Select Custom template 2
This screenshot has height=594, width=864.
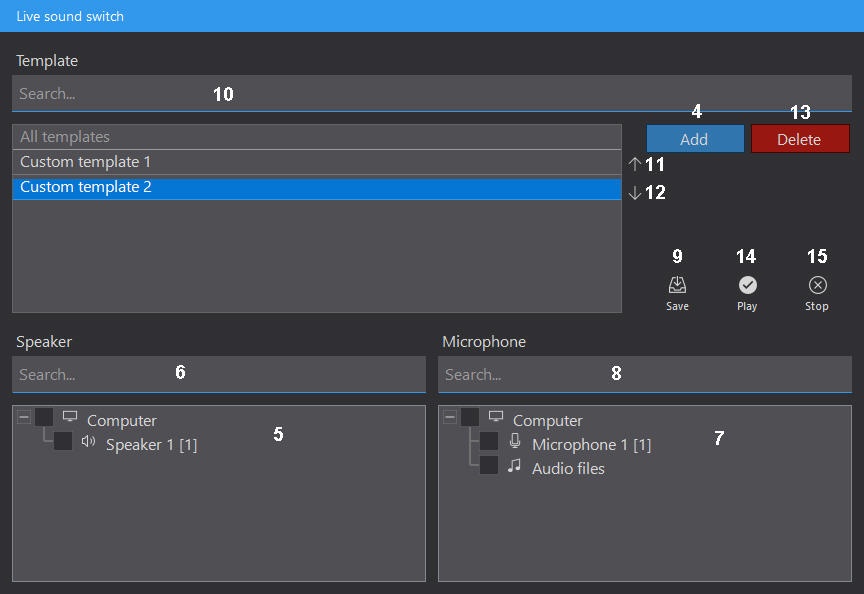317,187
